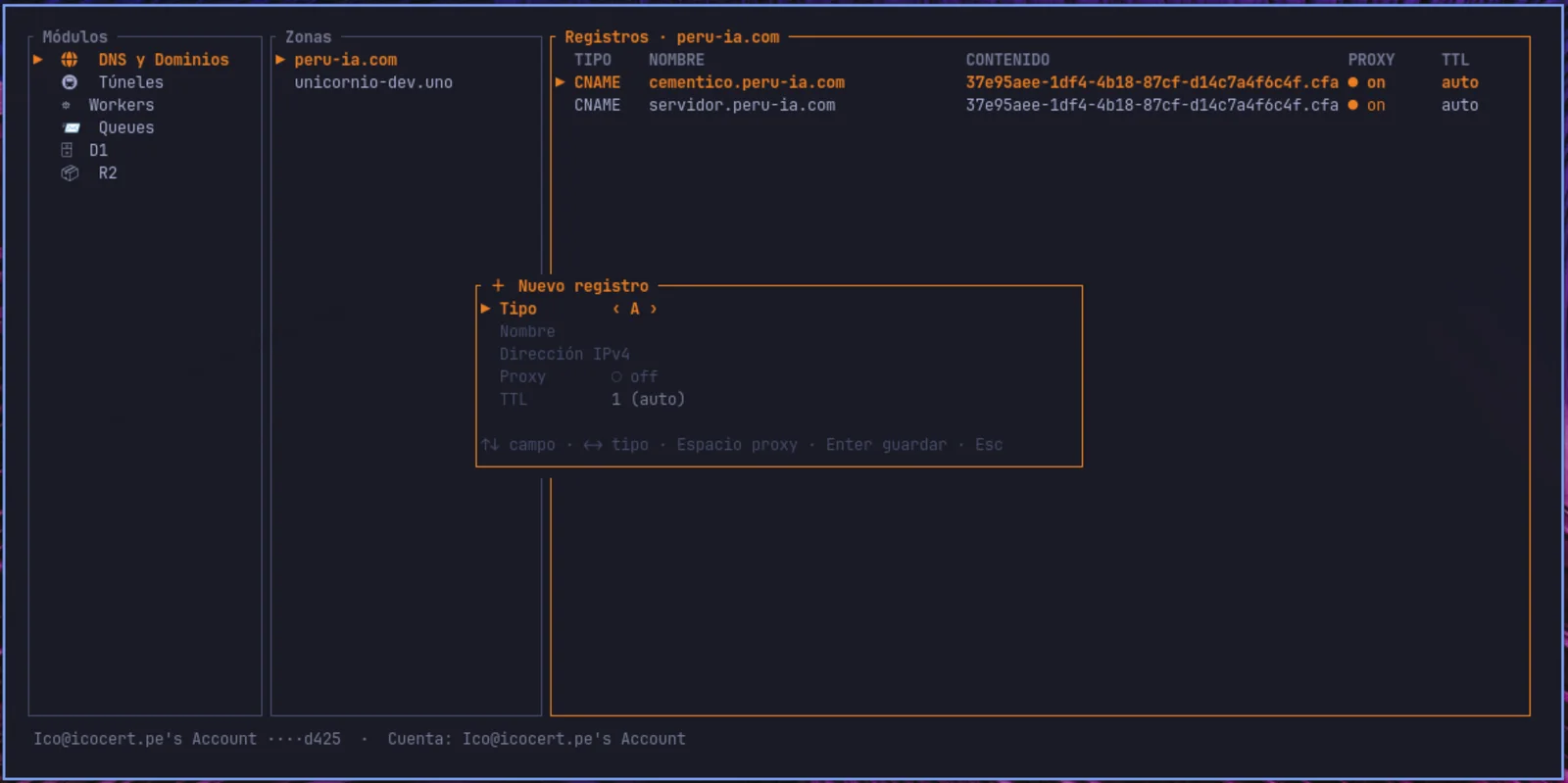Open the Queues module
This screenshot has height=783, width=1568.
tap(126, 127)
